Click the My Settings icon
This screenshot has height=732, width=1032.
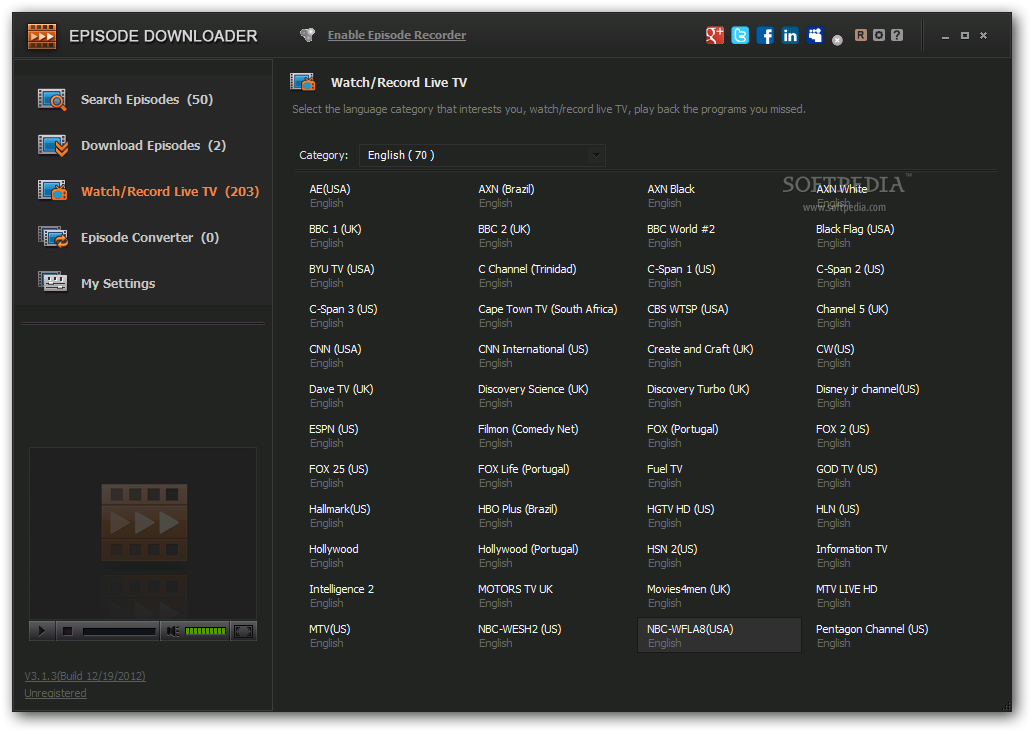pyautogui.click(x=53, y=282)
